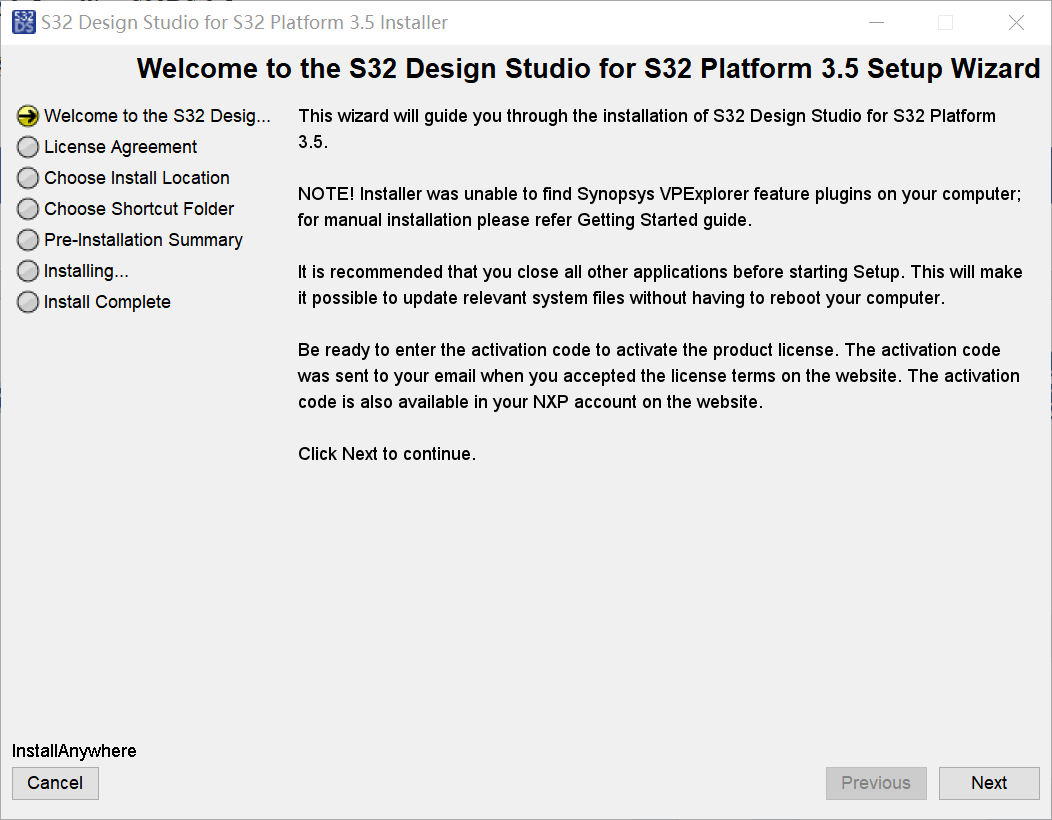
Task: Click the Pre-Installation Summary step text
Action: tap(143, 240)
